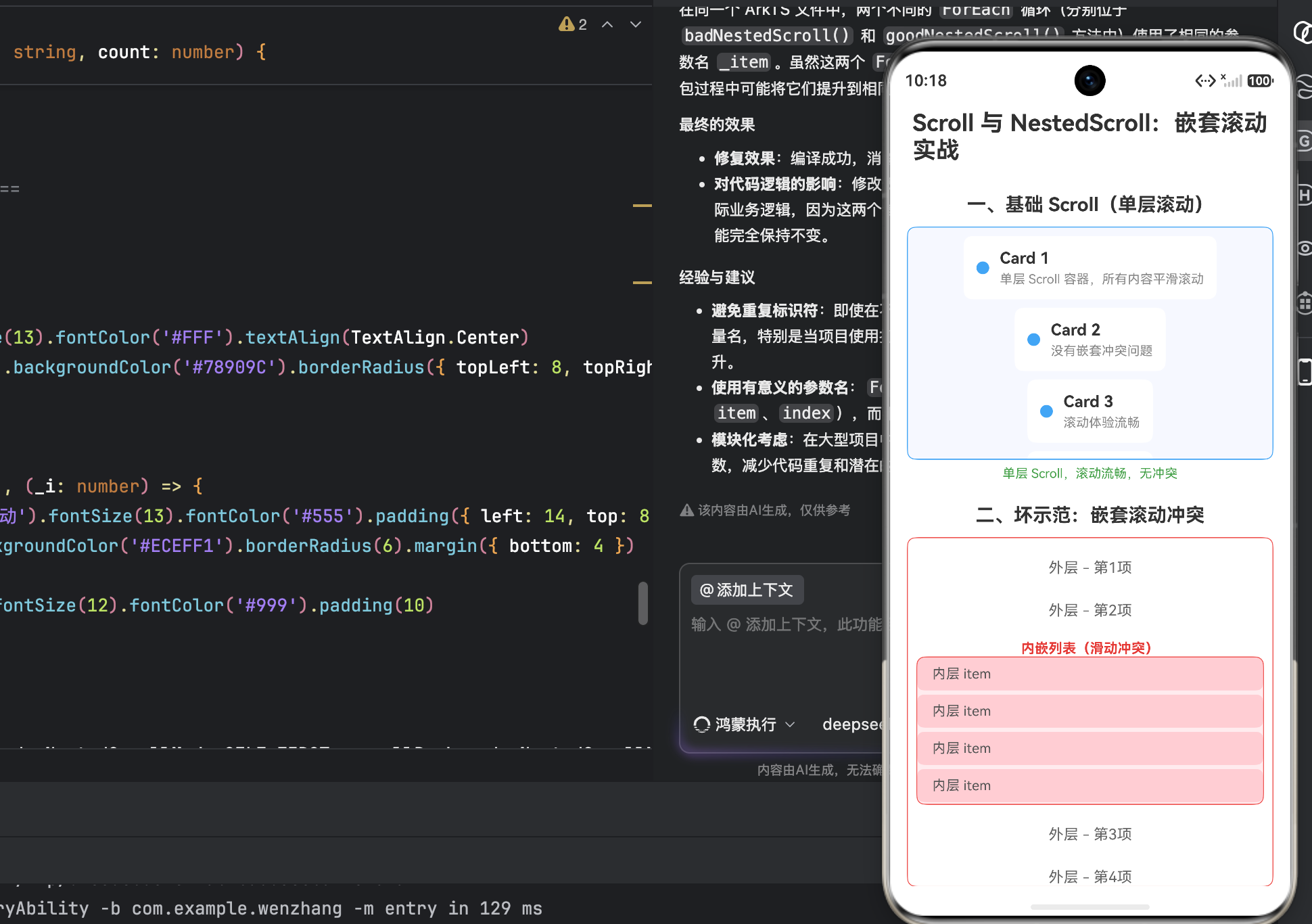Click the 添加上下文 context button
The width and height of the screenshot is (1312, 924).
pos(747,590)
